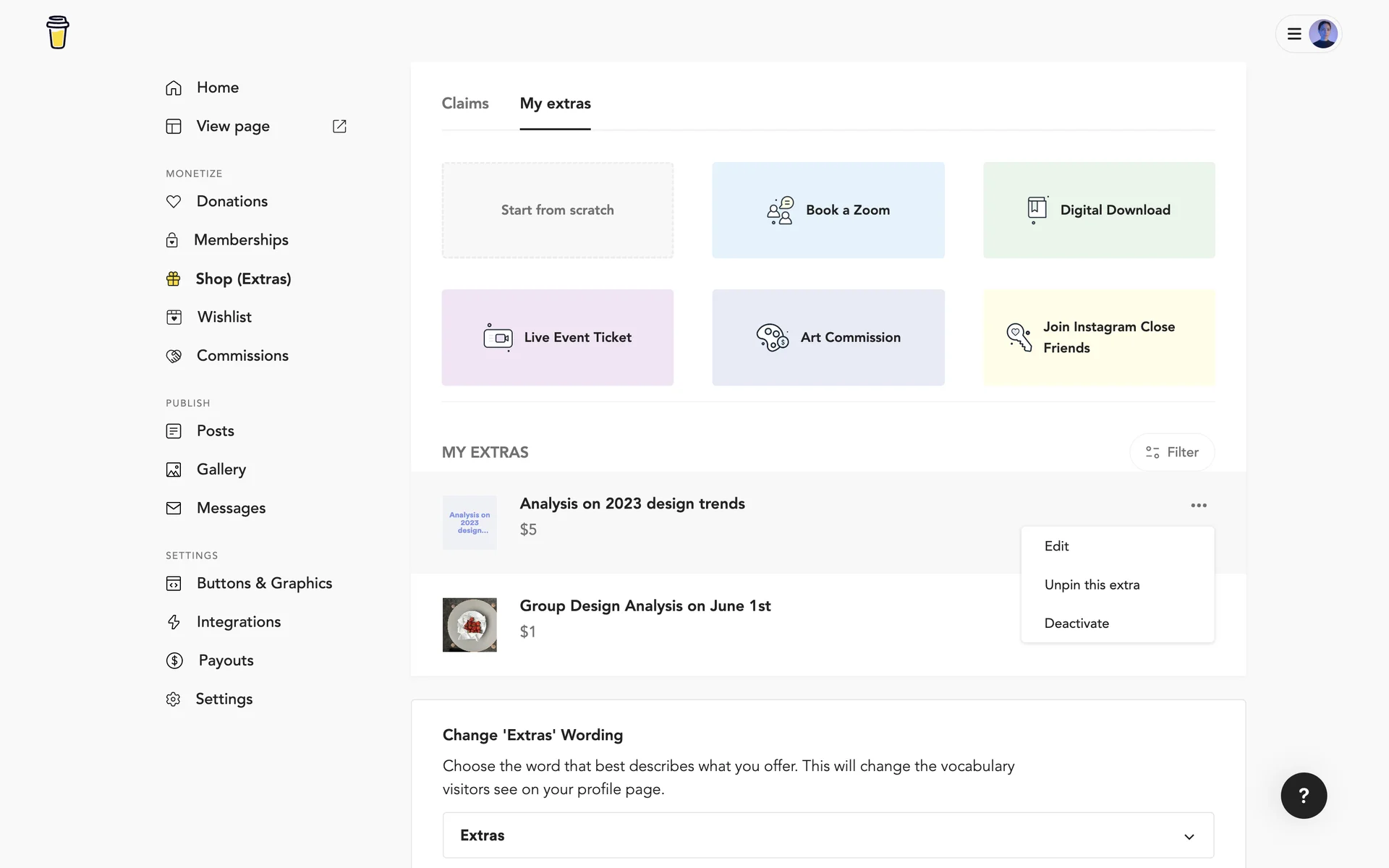Click the Payouts dollar icon
This screenshot has height=868, width=1389.
pos(174,660)
